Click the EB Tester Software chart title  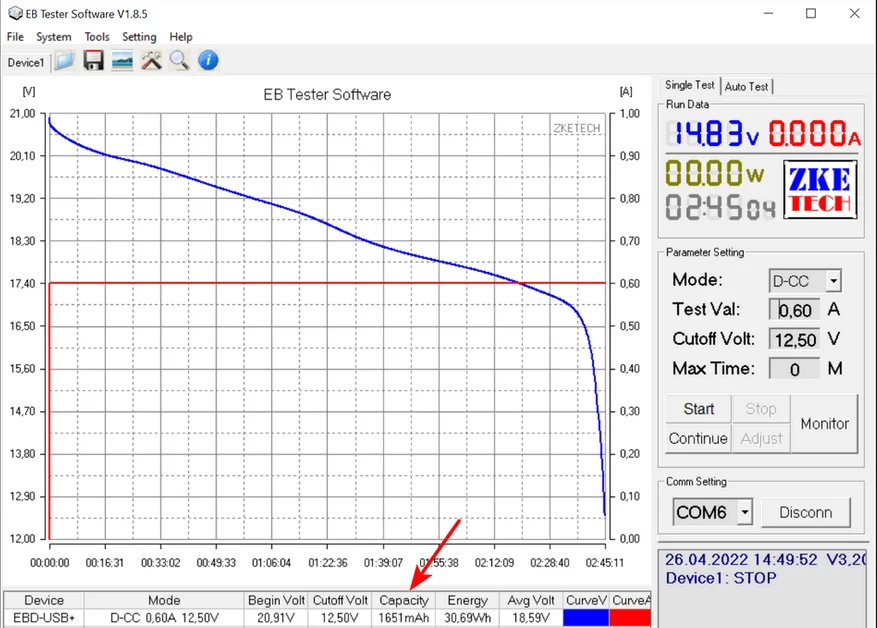click(327, 95)
